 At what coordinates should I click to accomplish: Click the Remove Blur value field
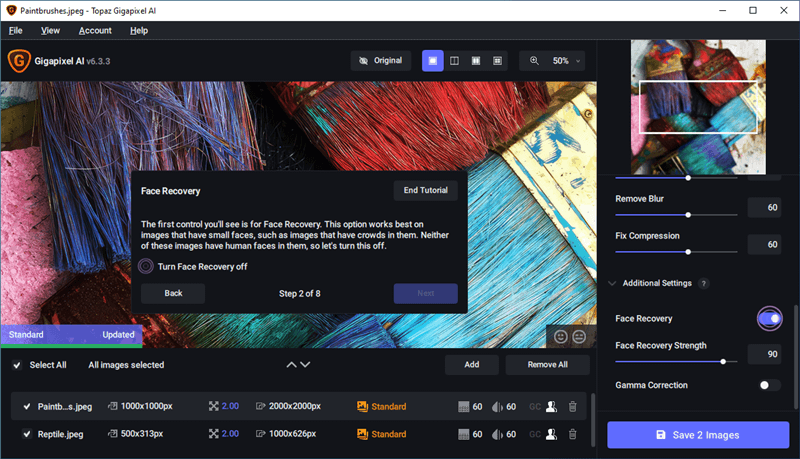[764, 208]
